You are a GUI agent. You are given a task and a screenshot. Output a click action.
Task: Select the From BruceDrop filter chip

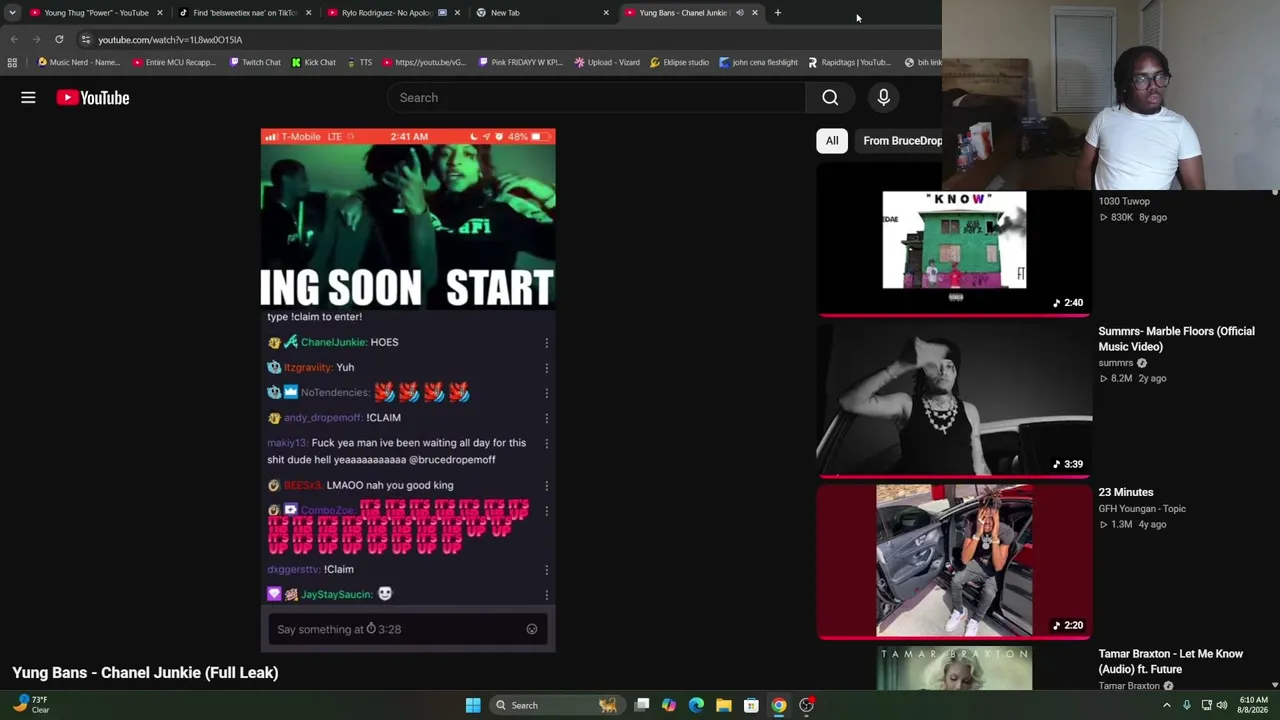coord(900,141)
